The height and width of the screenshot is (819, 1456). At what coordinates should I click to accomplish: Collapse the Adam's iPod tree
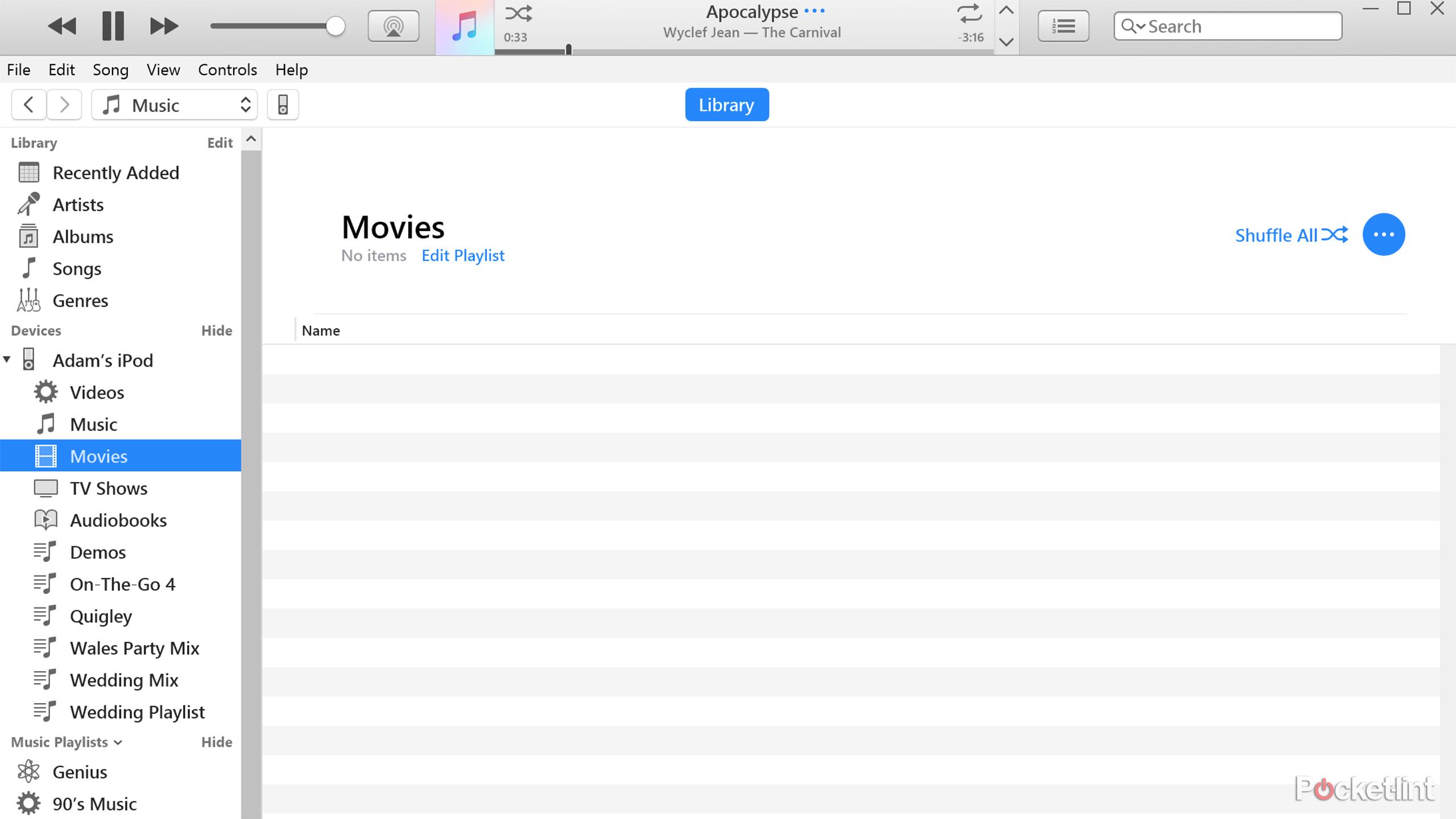click(7, 359)
